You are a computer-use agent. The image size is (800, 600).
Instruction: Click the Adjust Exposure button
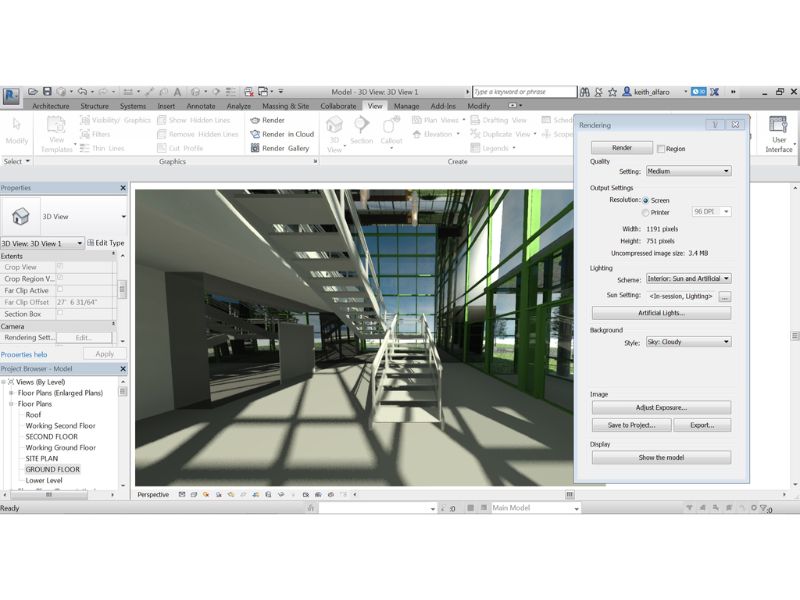pyautogui.click(x=661, y=408)
